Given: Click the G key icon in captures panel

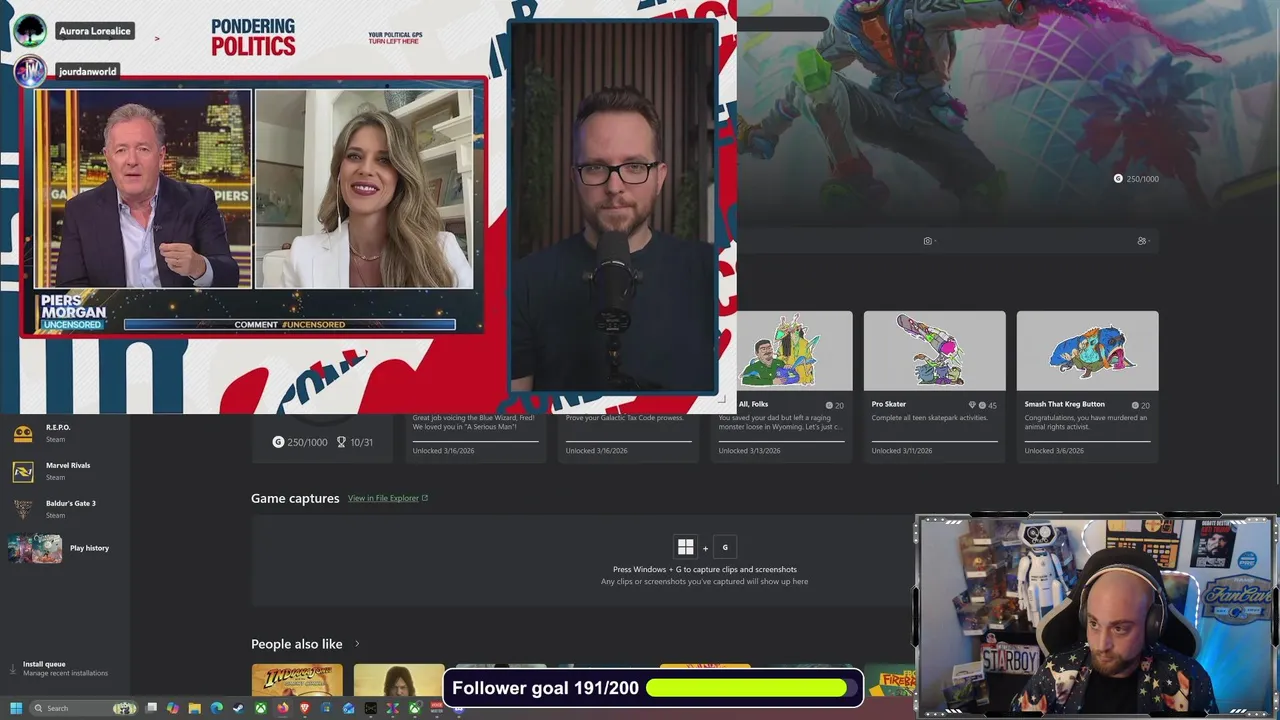Looking at the screenshot, I should 725,547.
